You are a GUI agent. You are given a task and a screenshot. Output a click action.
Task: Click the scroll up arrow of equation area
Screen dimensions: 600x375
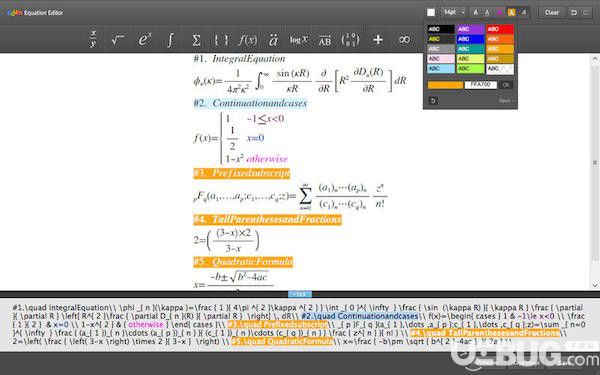595,59
